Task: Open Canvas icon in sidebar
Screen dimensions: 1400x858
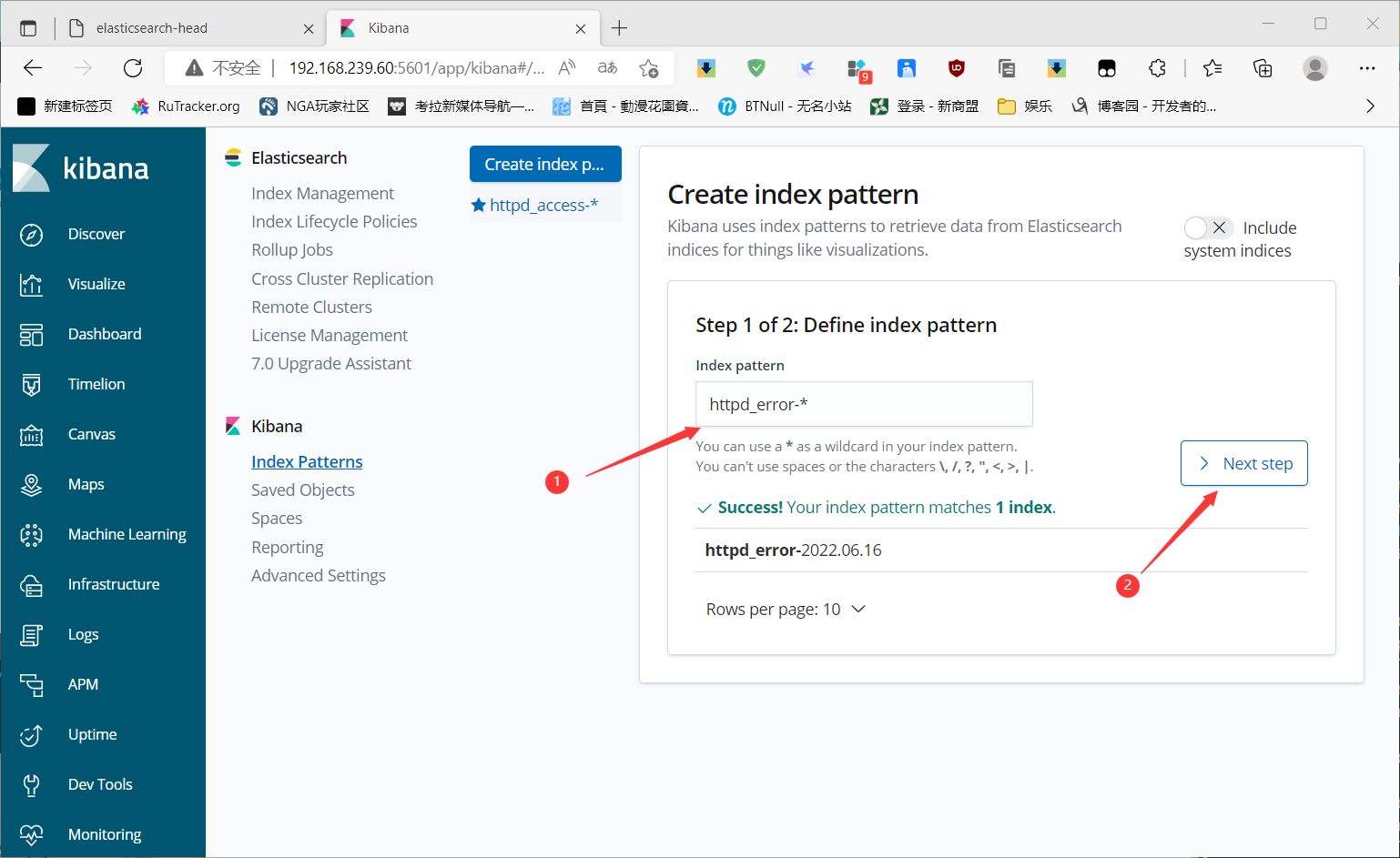Action: [x=31, y=435]
